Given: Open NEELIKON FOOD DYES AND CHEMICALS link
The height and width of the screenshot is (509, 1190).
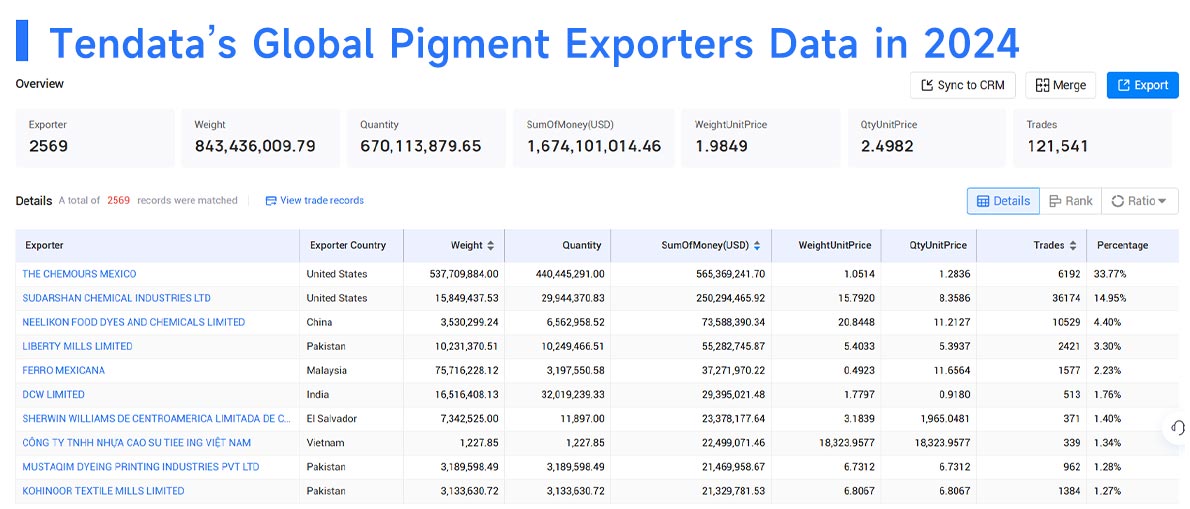Looking at the screenshot, I should pyautogui.click(x=134, y=322).
